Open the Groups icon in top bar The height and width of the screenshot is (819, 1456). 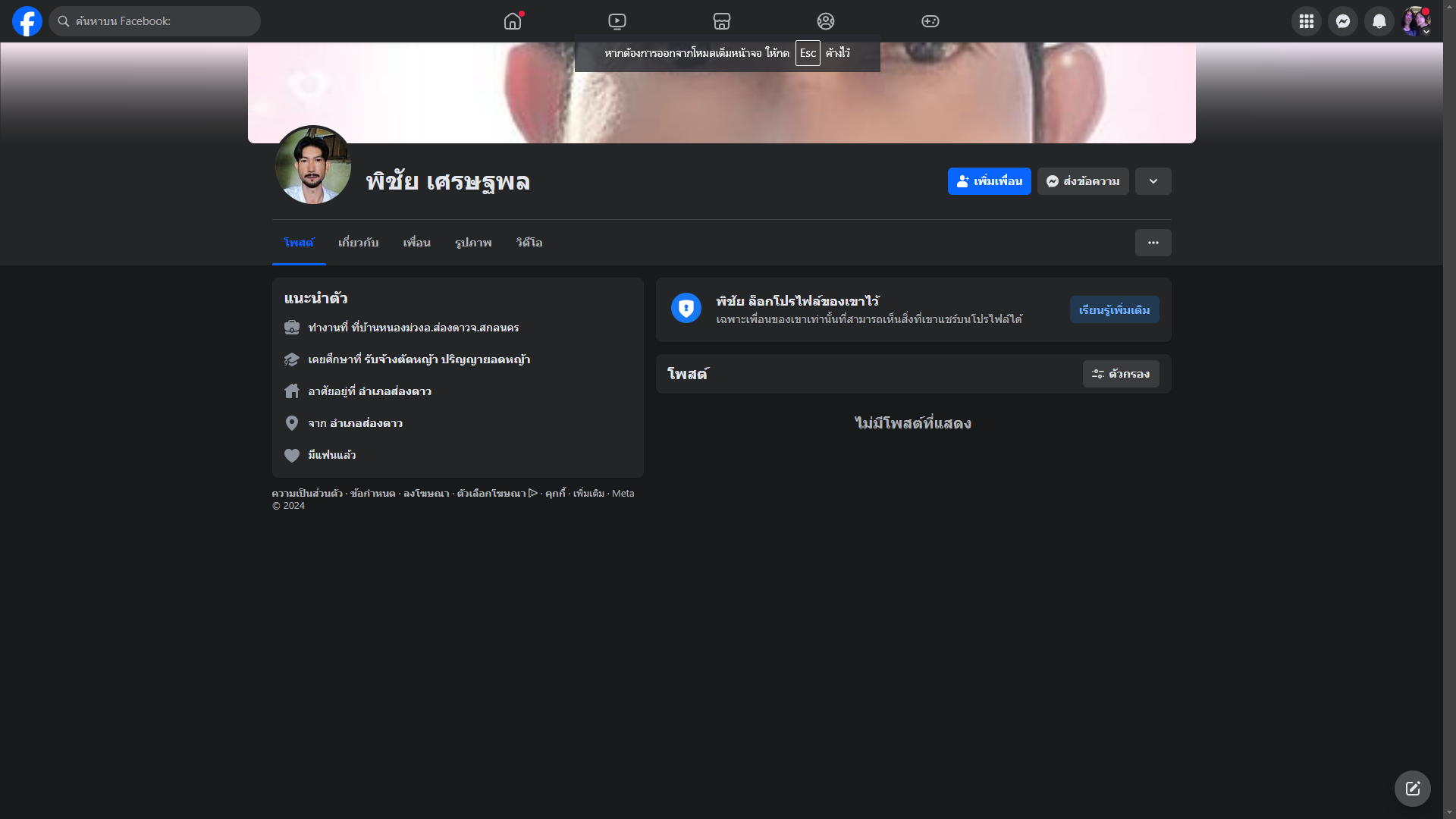pyautogui.click(x=826, y=21)
